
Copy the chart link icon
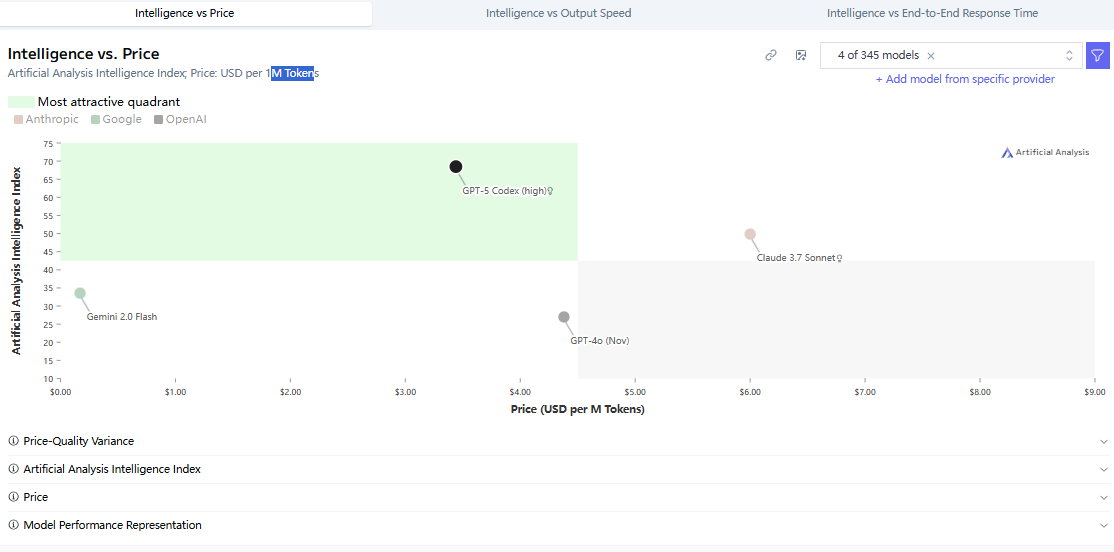click(x=771, y=55)
